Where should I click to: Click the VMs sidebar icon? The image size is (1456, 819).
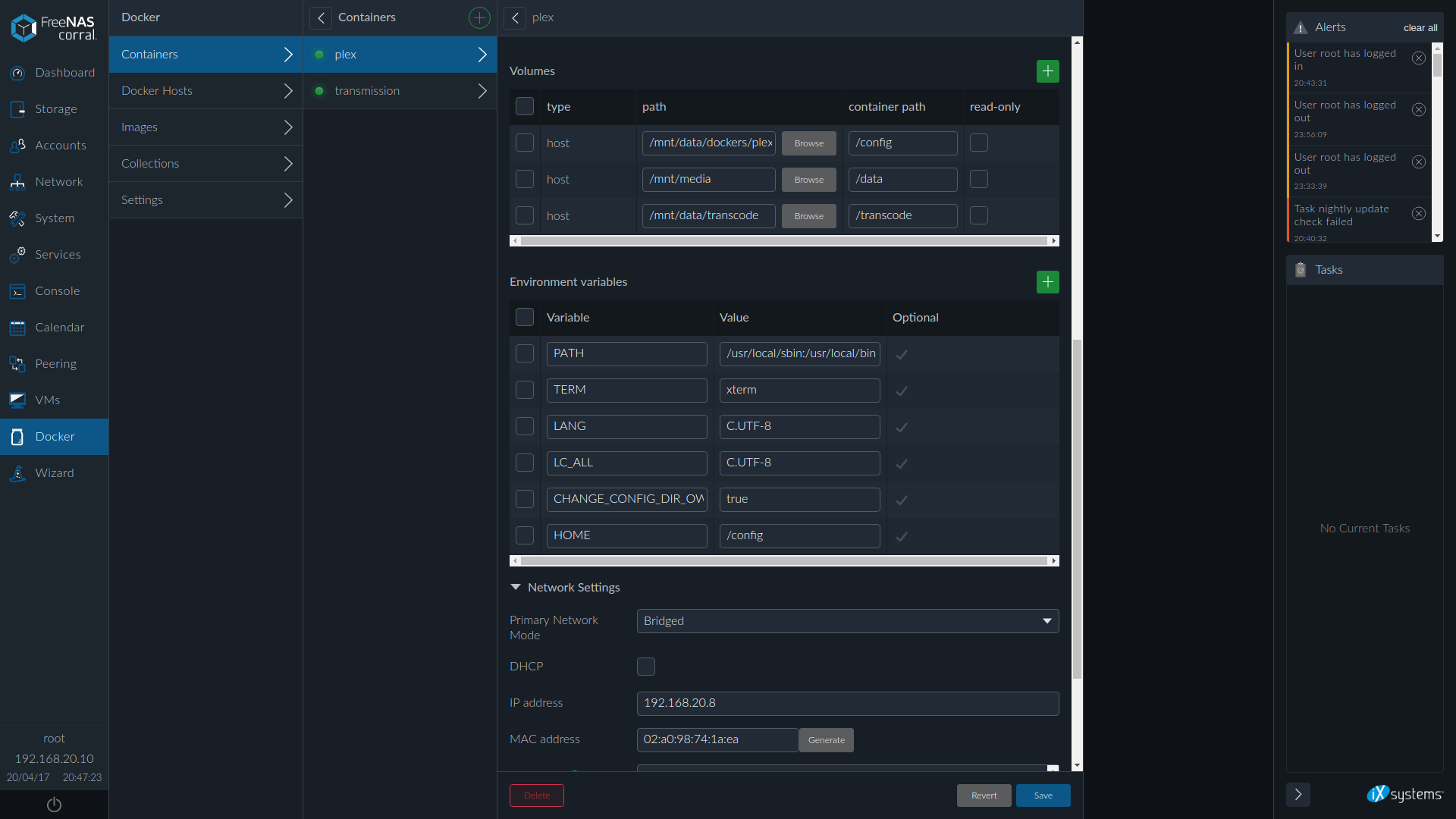17,400
